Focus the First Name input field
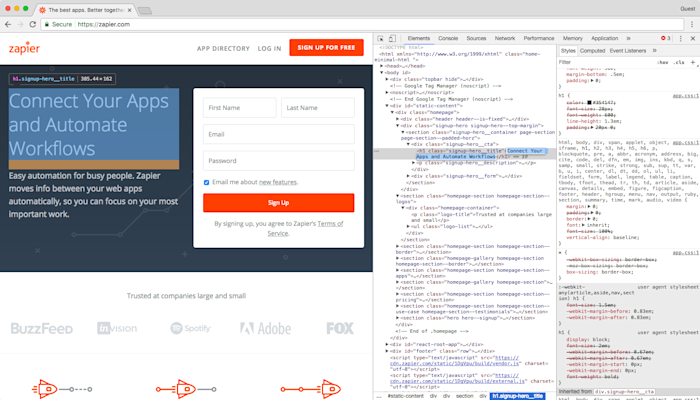700x400 pixels. click(240, 108)
